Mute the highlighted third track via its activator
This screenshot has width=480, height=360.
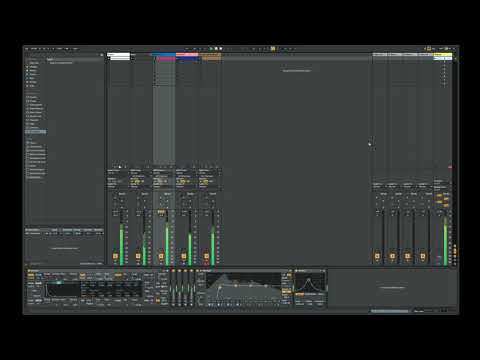[161, 256]
